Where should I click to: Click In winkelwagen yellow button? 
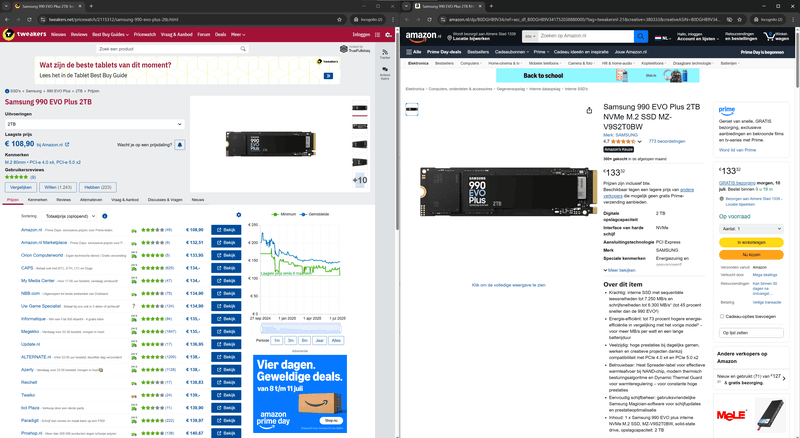(751, 242)
